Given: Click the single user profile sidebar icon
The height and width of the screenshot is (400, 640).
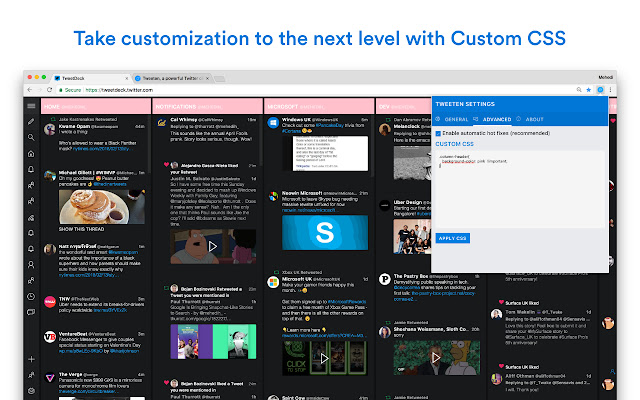Looking at the screenshot, I should click(31, 264).
